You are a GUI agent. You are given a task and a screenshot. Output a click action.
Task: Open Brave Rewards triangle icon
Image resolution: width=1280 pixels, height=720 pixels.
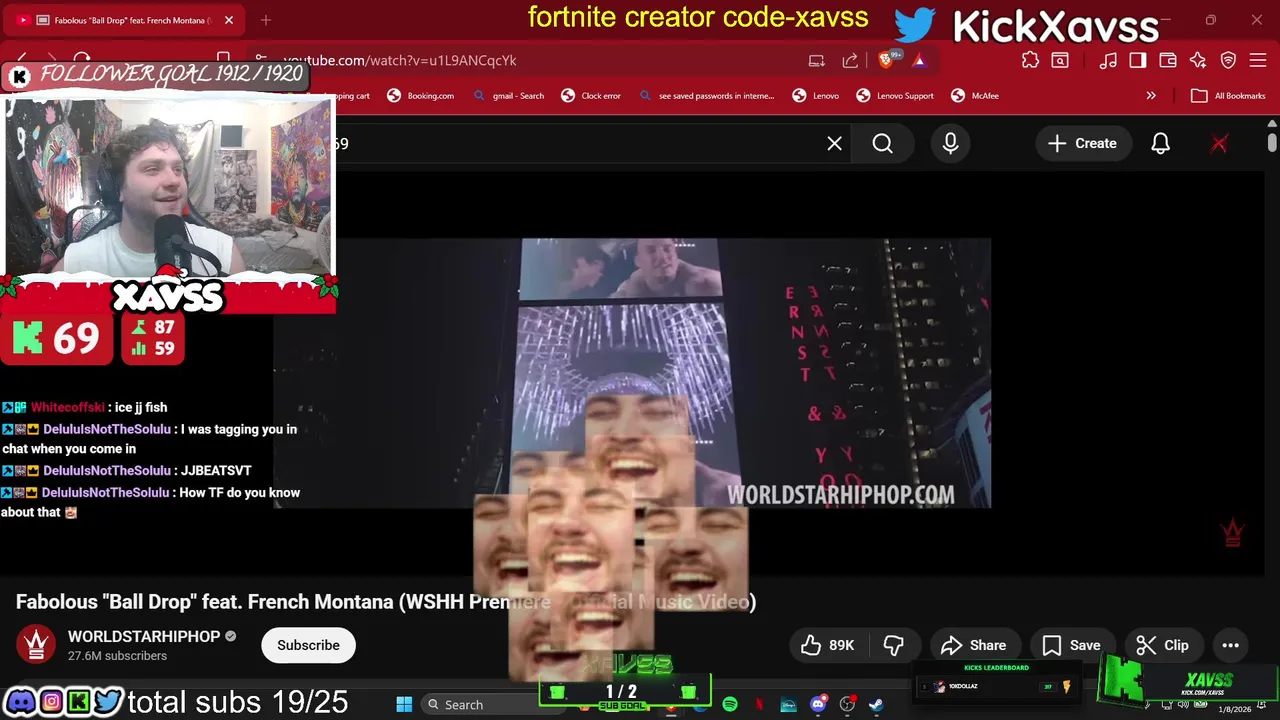919,60
